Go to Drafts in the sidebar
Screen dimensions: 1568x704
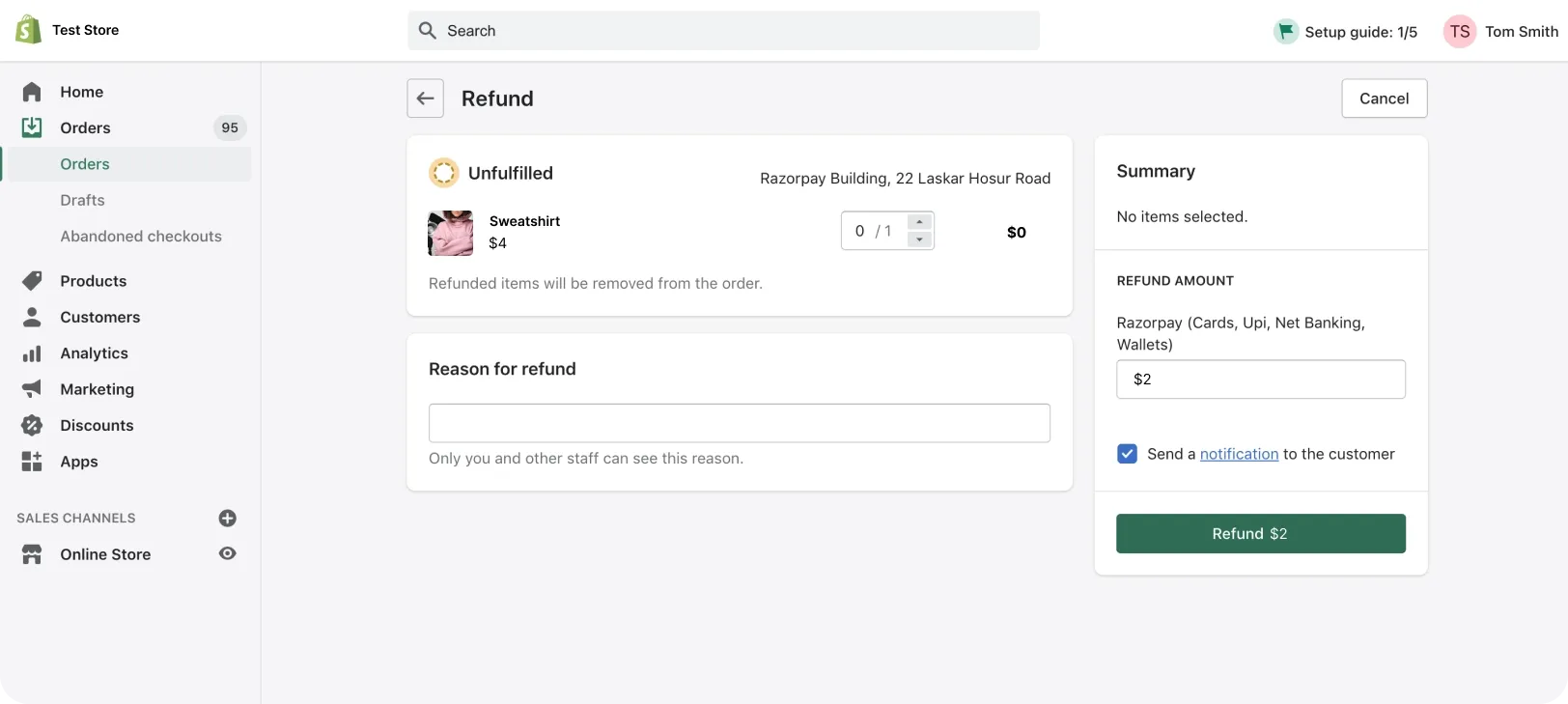pyautogui.click(x=82, y=200)
